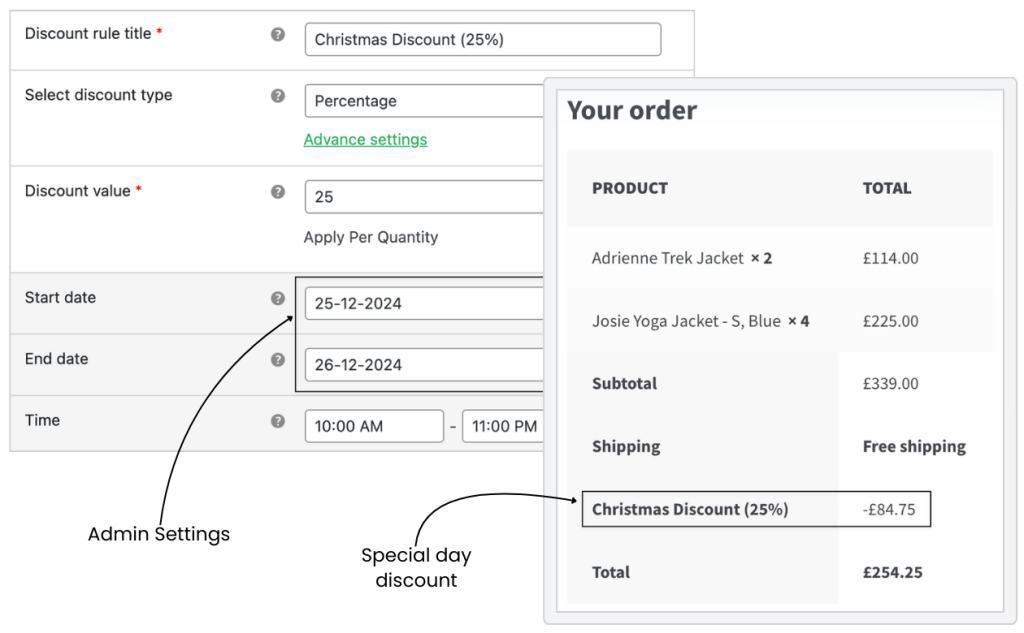Click the Discount rule title field

pos(483,40)
